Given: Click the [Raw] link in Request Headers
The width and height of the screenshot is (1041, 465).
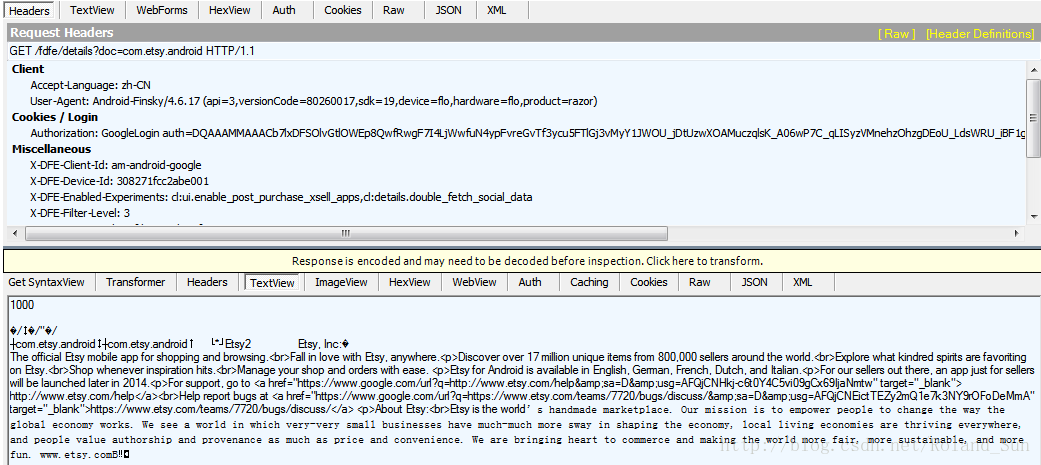Looking at the screenshot, I should pyautogui.click(x=896, y=33).
